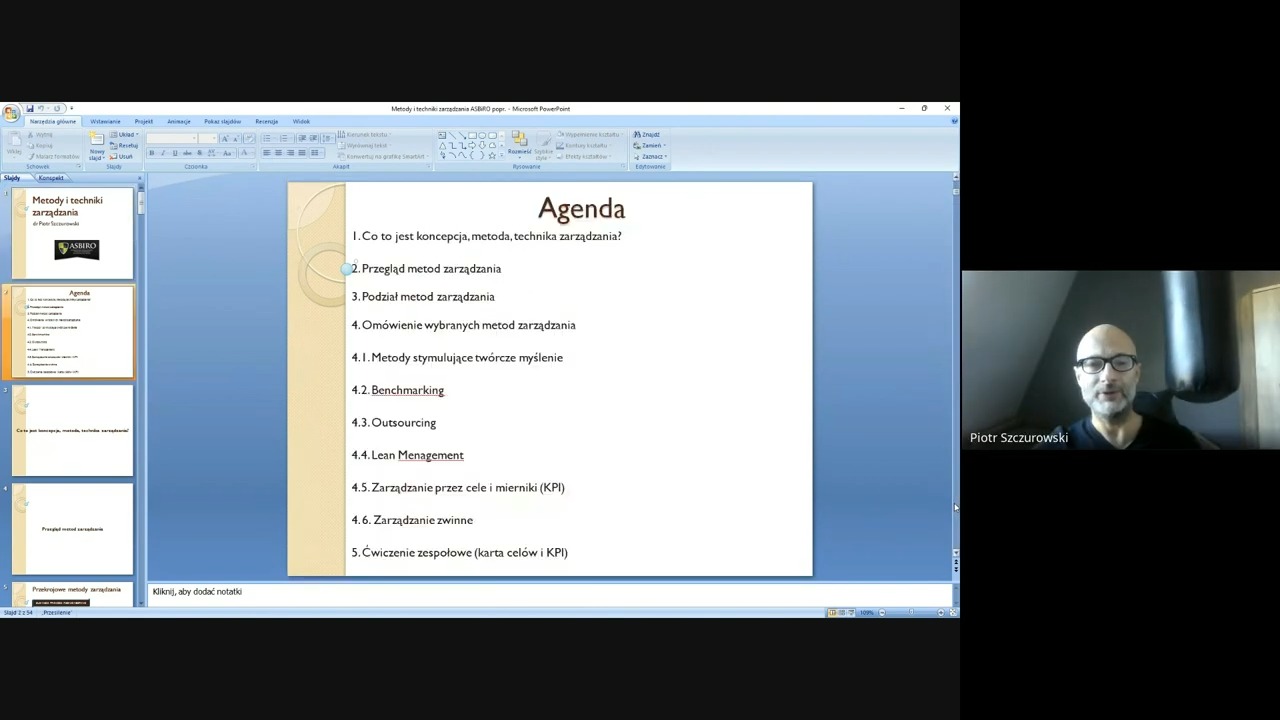Image resolution: width=1280 pixels, height=720 pixels.
Task: Click Resetuj slide icon
Action: click(x=125, y=146)
